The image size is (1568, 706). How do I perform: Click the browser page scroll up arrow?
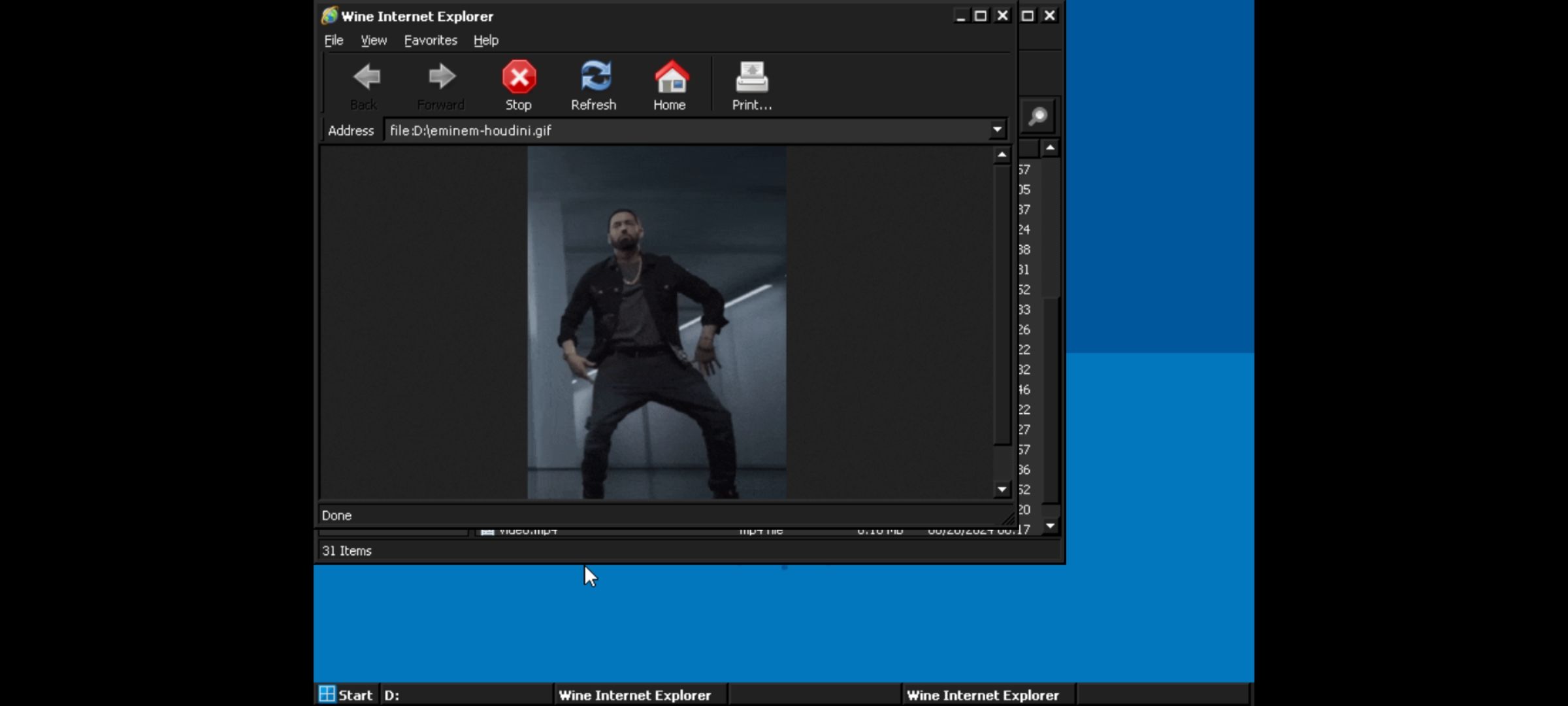pos(1002,155)
